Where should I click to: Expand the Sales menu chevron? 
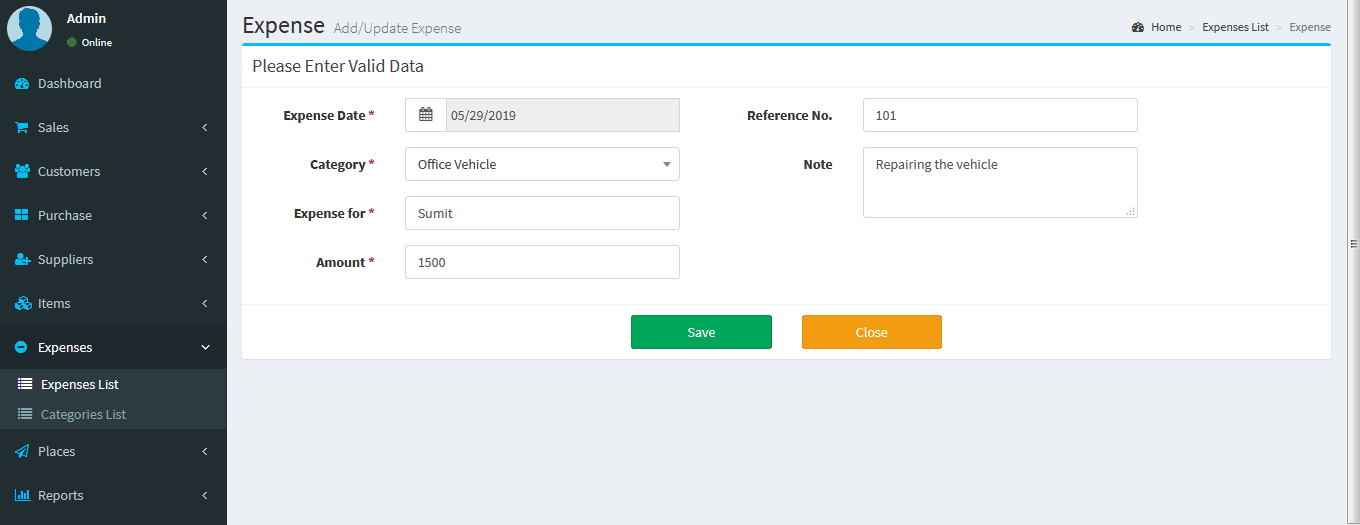coord(205,128)
